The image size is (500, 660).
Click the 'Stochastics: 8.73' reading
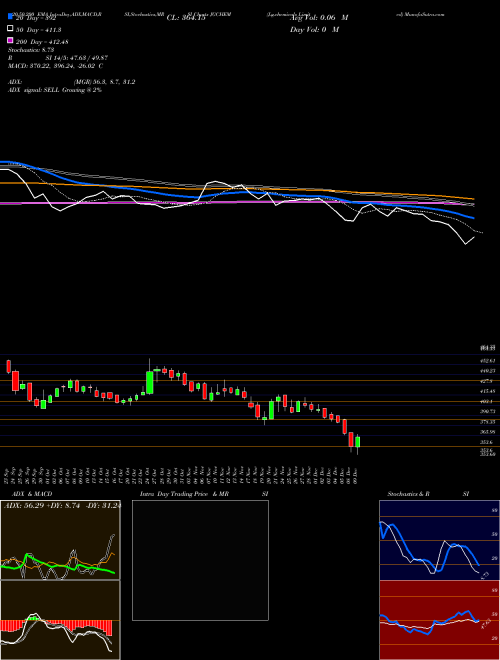[x=31, y=50]
